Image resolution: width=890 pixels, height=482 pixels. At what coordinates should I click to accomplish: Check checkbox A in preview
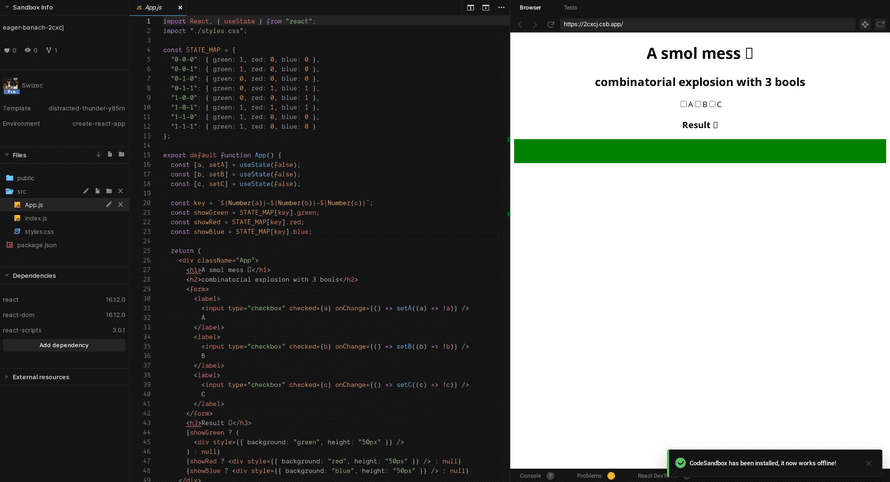(x=684, y=104)
